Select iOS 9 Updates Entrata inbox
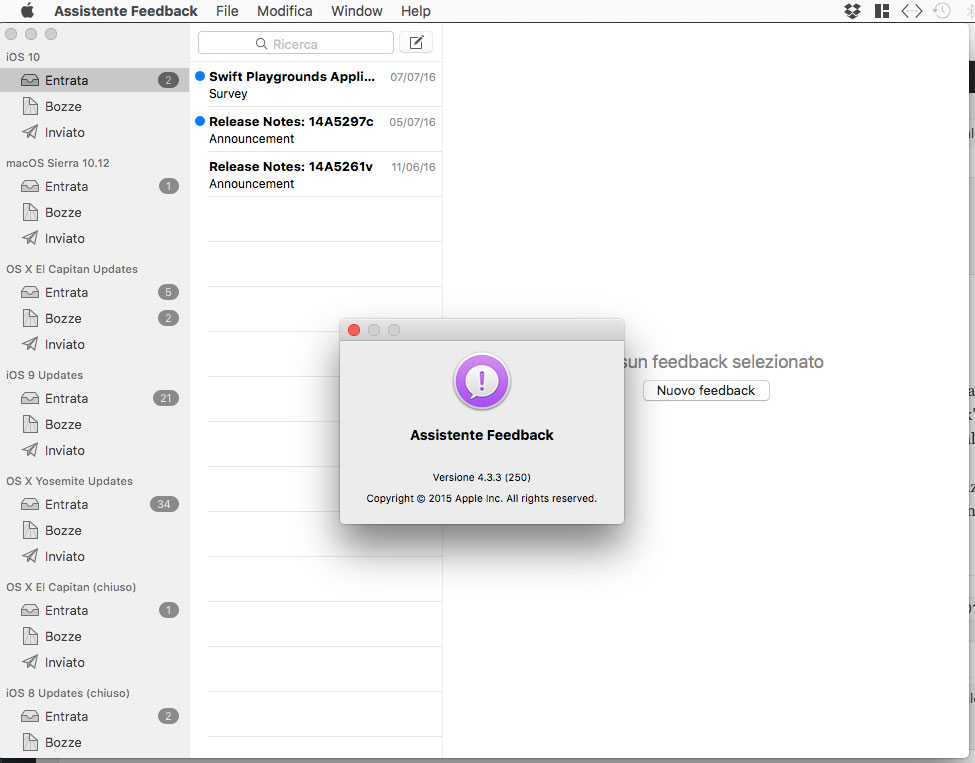The height and width of the screenshot is (763, 975). coord(95,399)
